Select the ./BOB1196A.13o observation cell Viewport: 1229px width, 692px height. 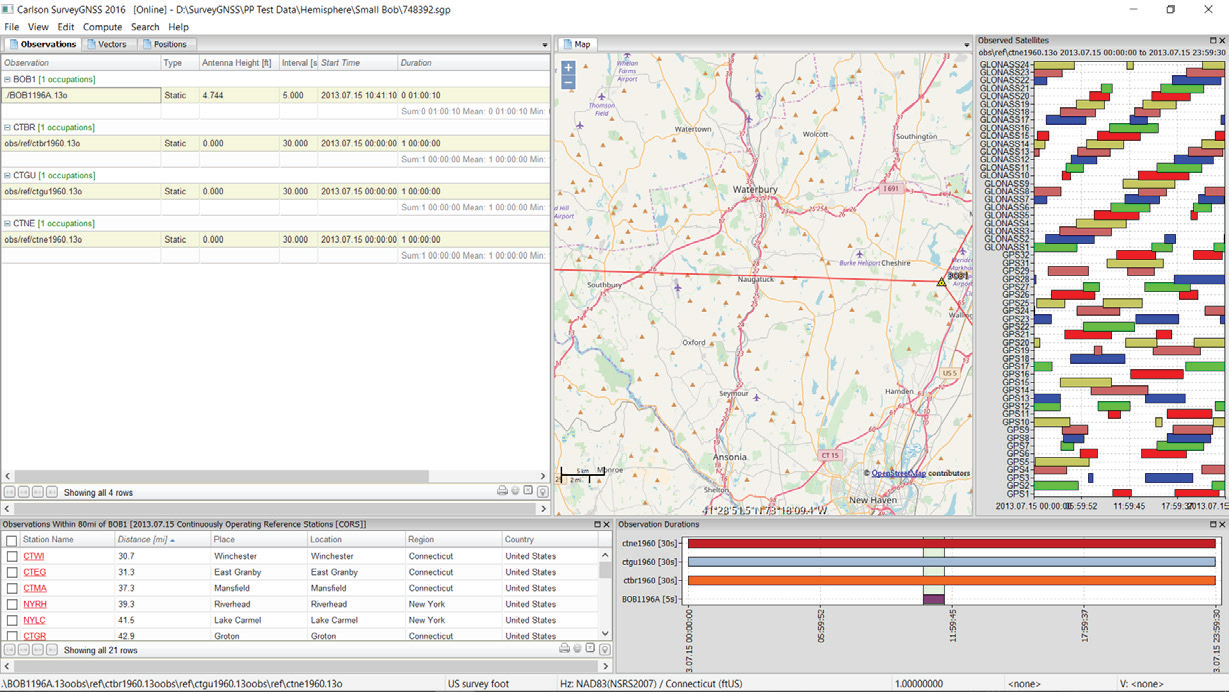(x=81, y=95)
